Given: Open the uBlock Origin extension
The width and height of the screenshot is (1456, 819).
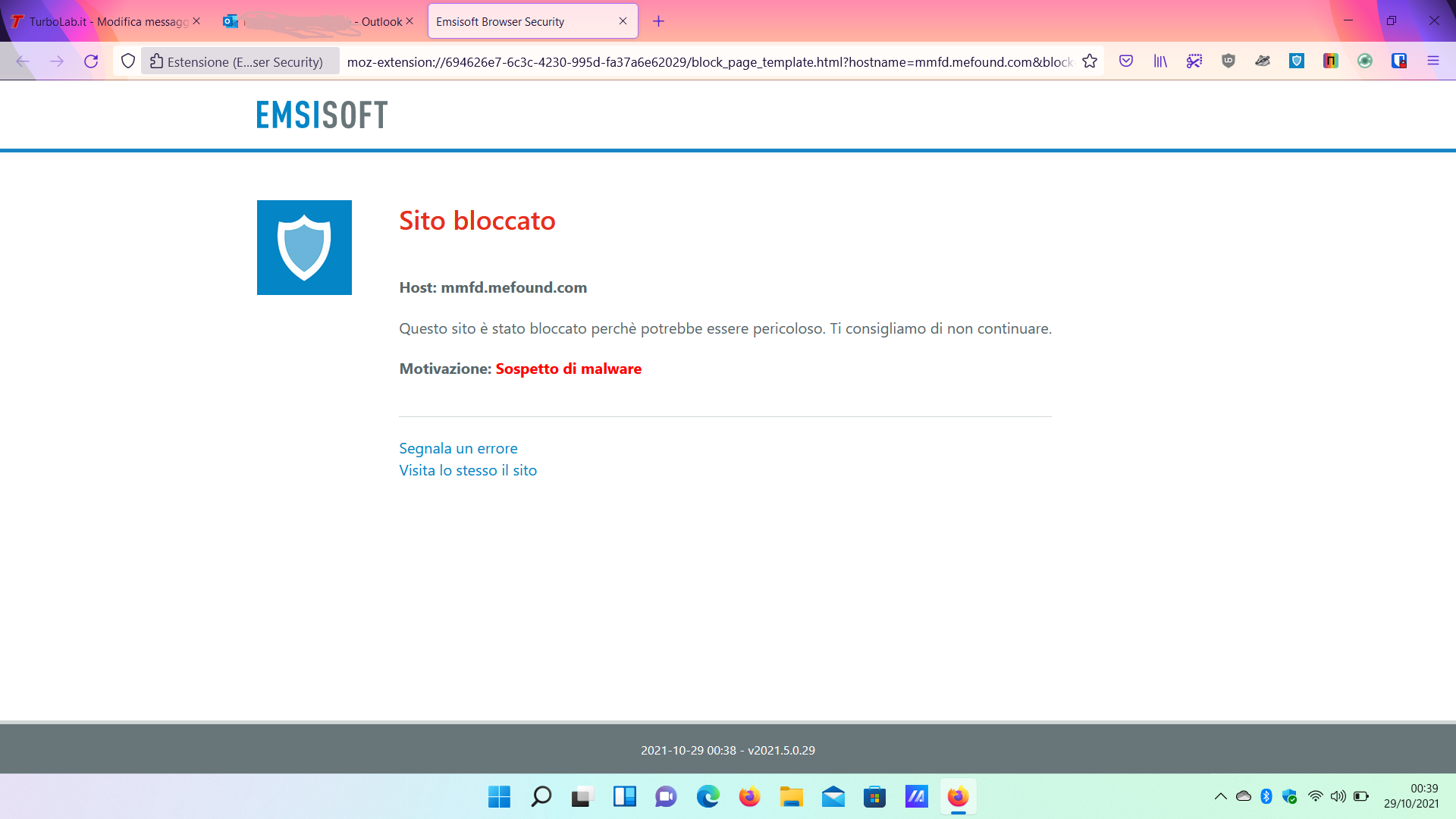Looking at the screenshot, I should click(x=1228, y=61).
